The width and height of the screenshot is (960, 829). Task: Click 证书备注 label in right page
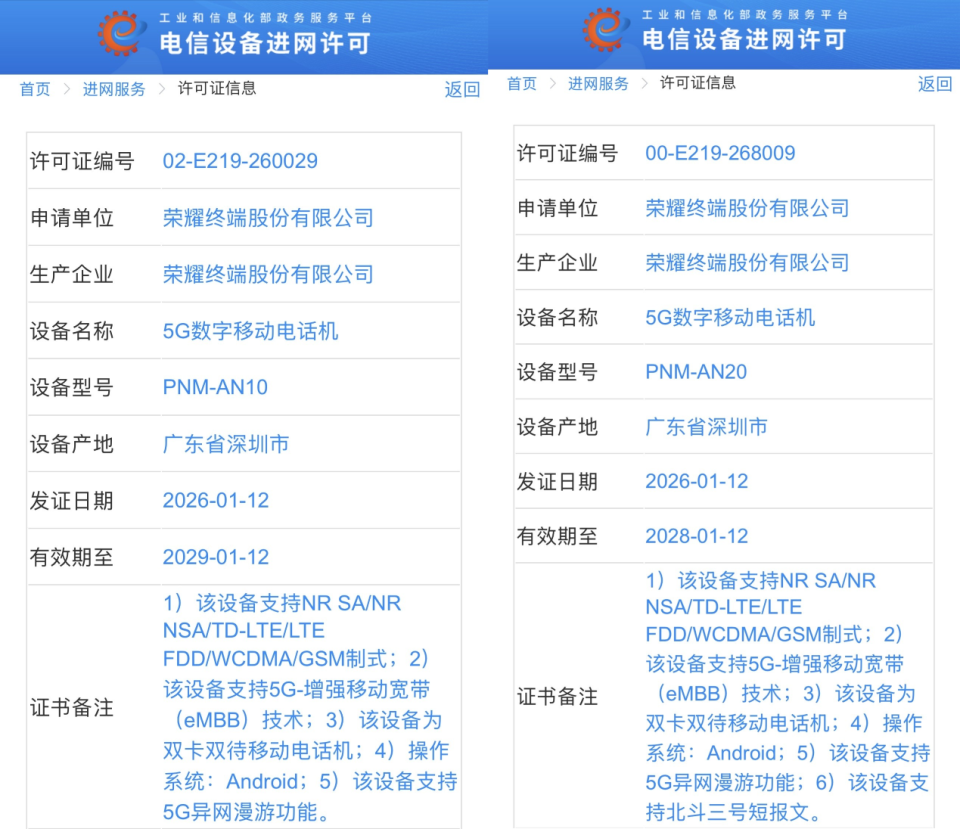pos(557,696)
